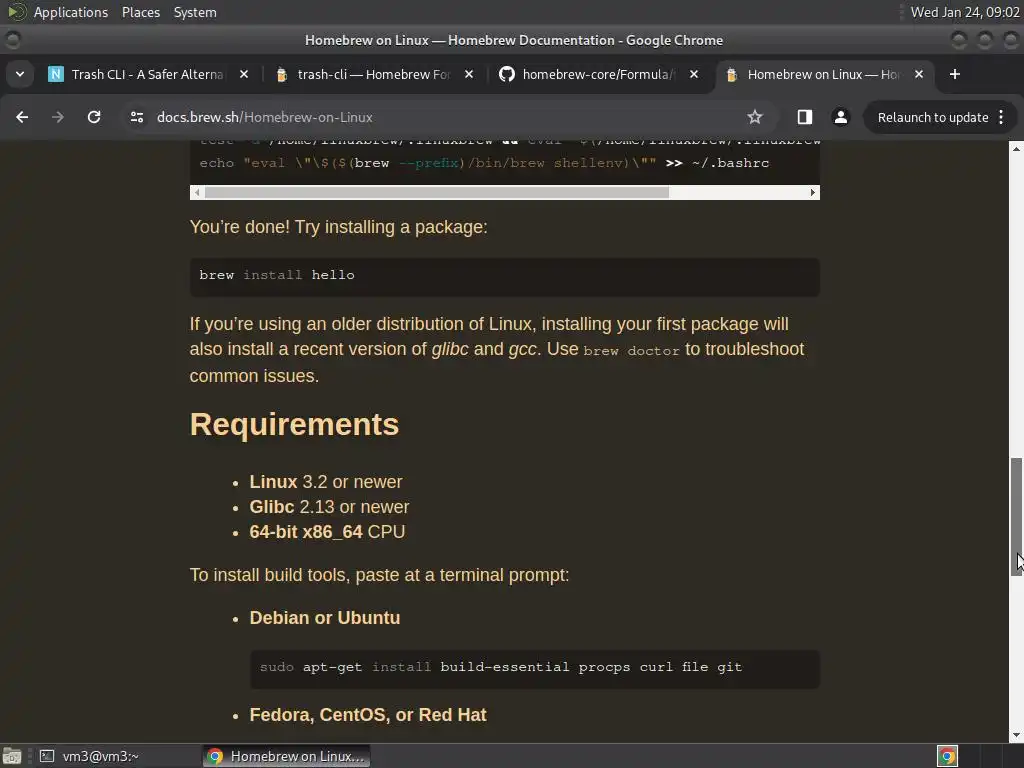Open the Places menu
This screenshot has height=768, width=1024.
(140, 12)
